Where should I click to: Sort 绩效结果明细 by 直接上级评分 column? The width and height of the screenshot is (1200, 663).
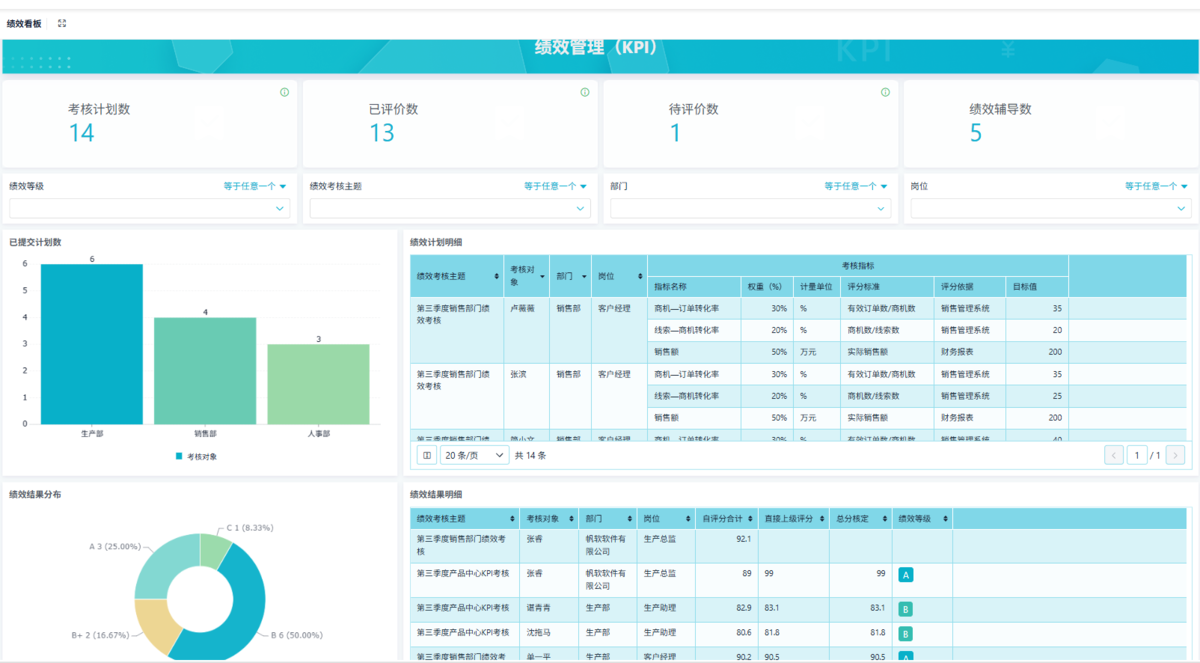coord(822,519)
